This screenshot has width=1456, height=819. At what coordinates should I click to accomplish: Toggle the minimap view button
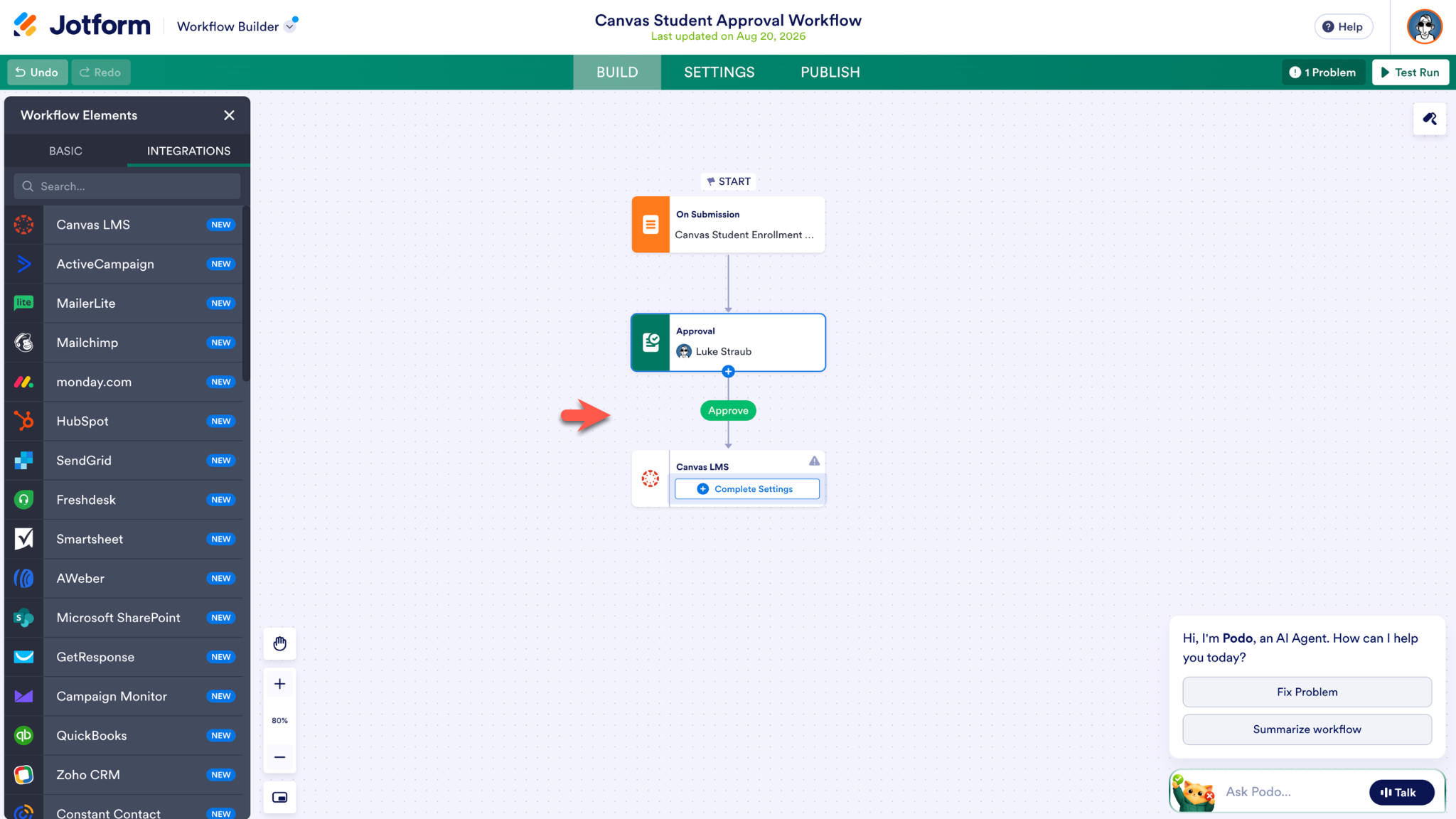279,798
